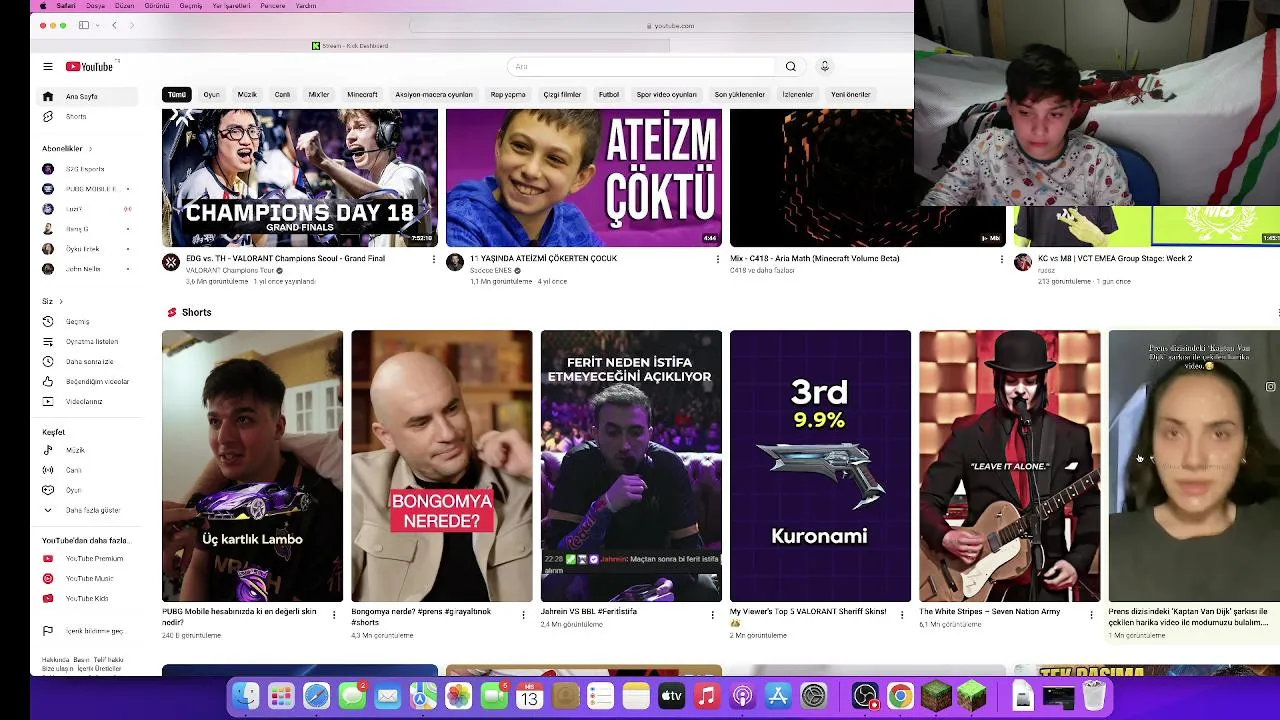
Task: Open options menu for EDG vs. TH video
Action: pyautogui.click(x=433, y=260)
